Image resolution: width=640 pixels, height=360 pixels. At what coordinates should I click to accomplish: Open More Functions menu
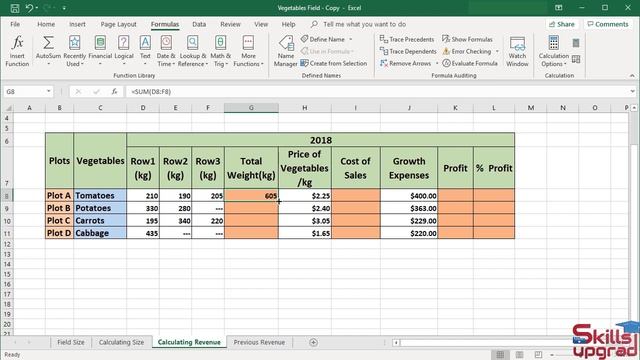tap(248, 51)
